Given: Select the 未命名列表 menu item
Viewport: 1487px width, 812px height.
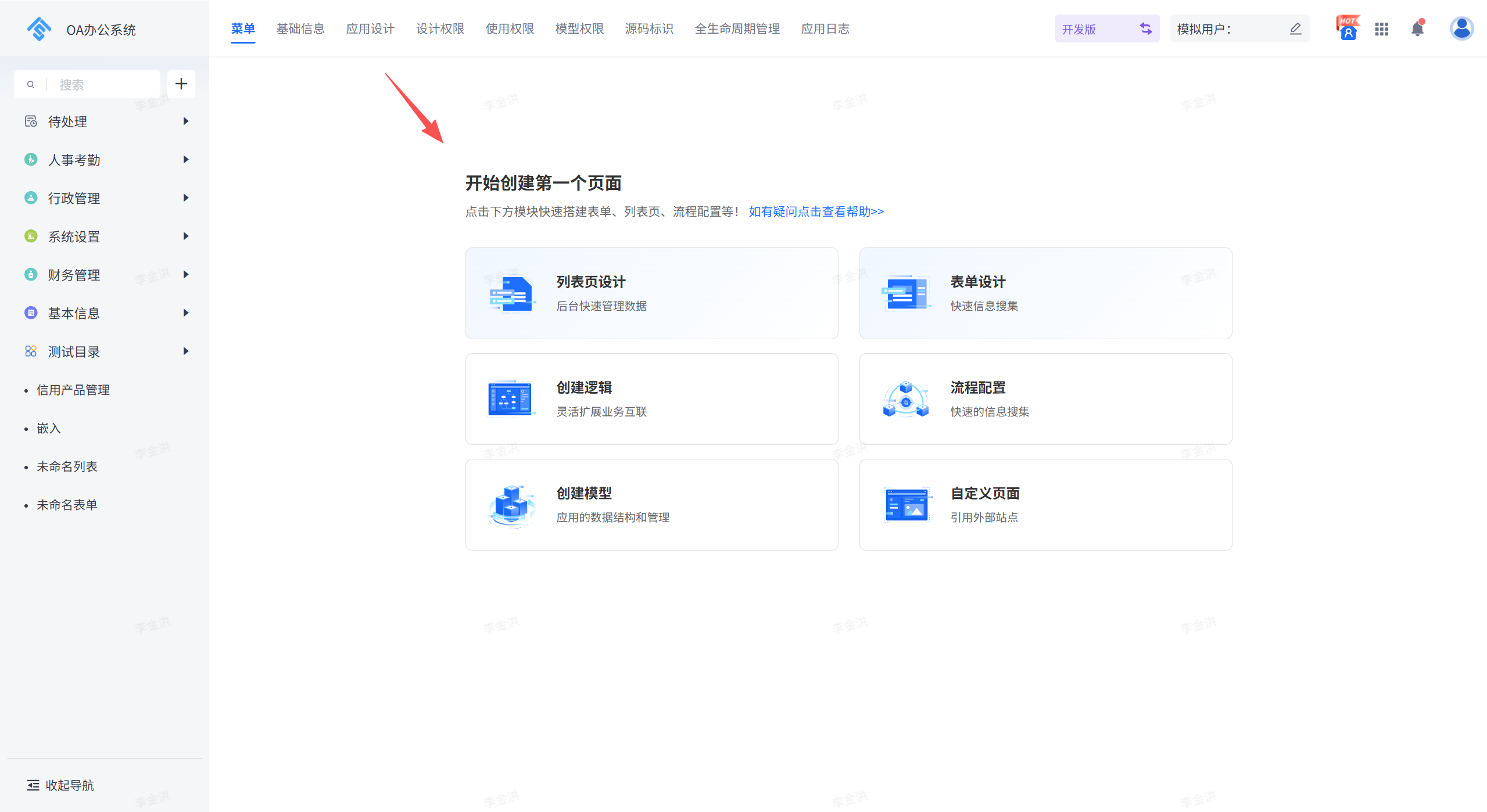Looking at the screenshot, I should (67, 466).
